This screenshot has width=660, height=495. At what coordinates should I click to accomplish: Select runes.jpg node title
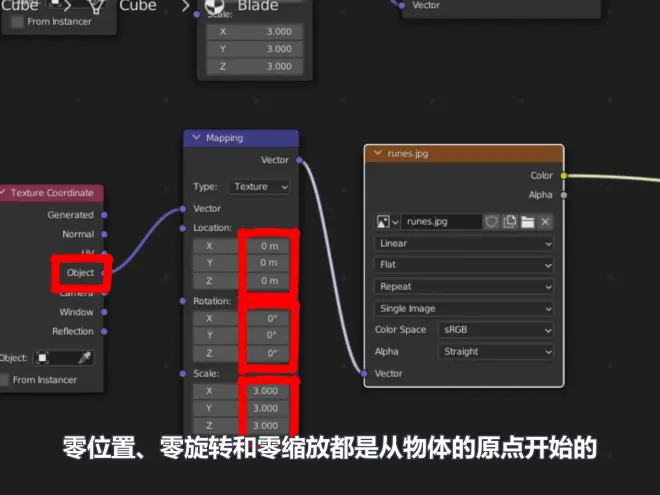tap(407, 154)
